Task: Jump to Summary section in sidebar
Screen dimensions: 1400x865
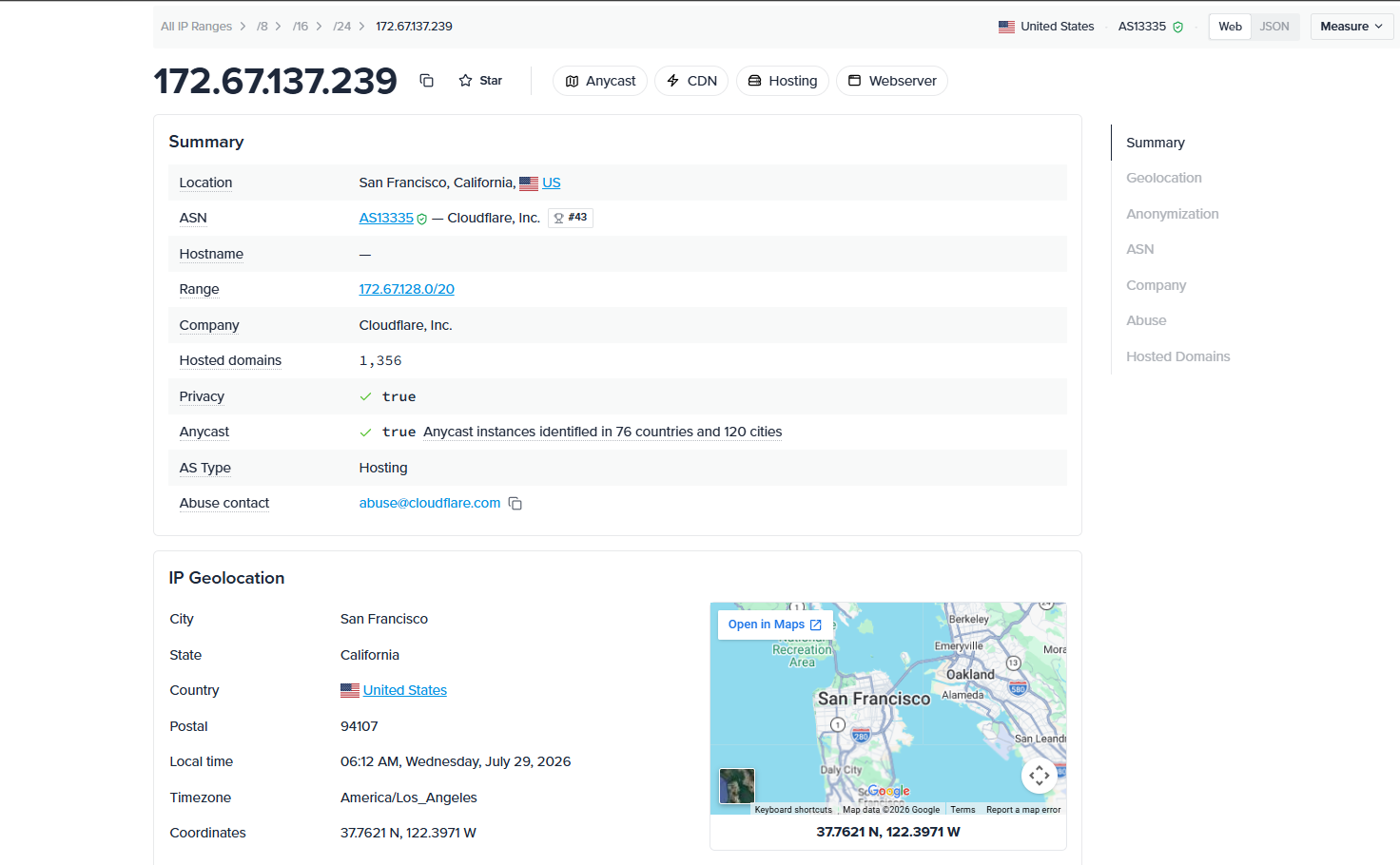Action: click(1156, 143)
